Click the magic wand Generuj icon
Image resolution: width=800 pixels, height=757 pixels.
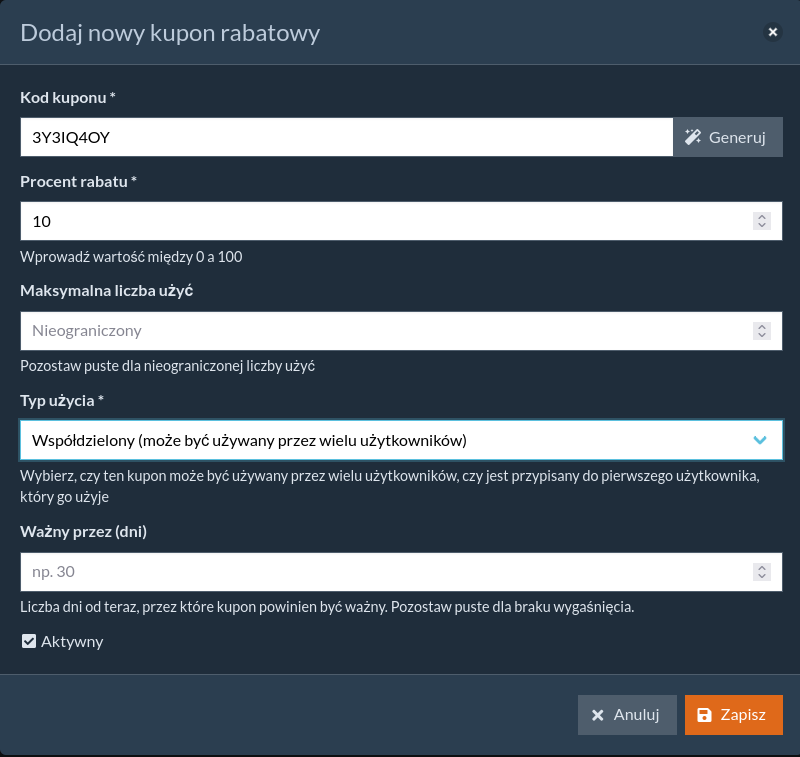692,138
